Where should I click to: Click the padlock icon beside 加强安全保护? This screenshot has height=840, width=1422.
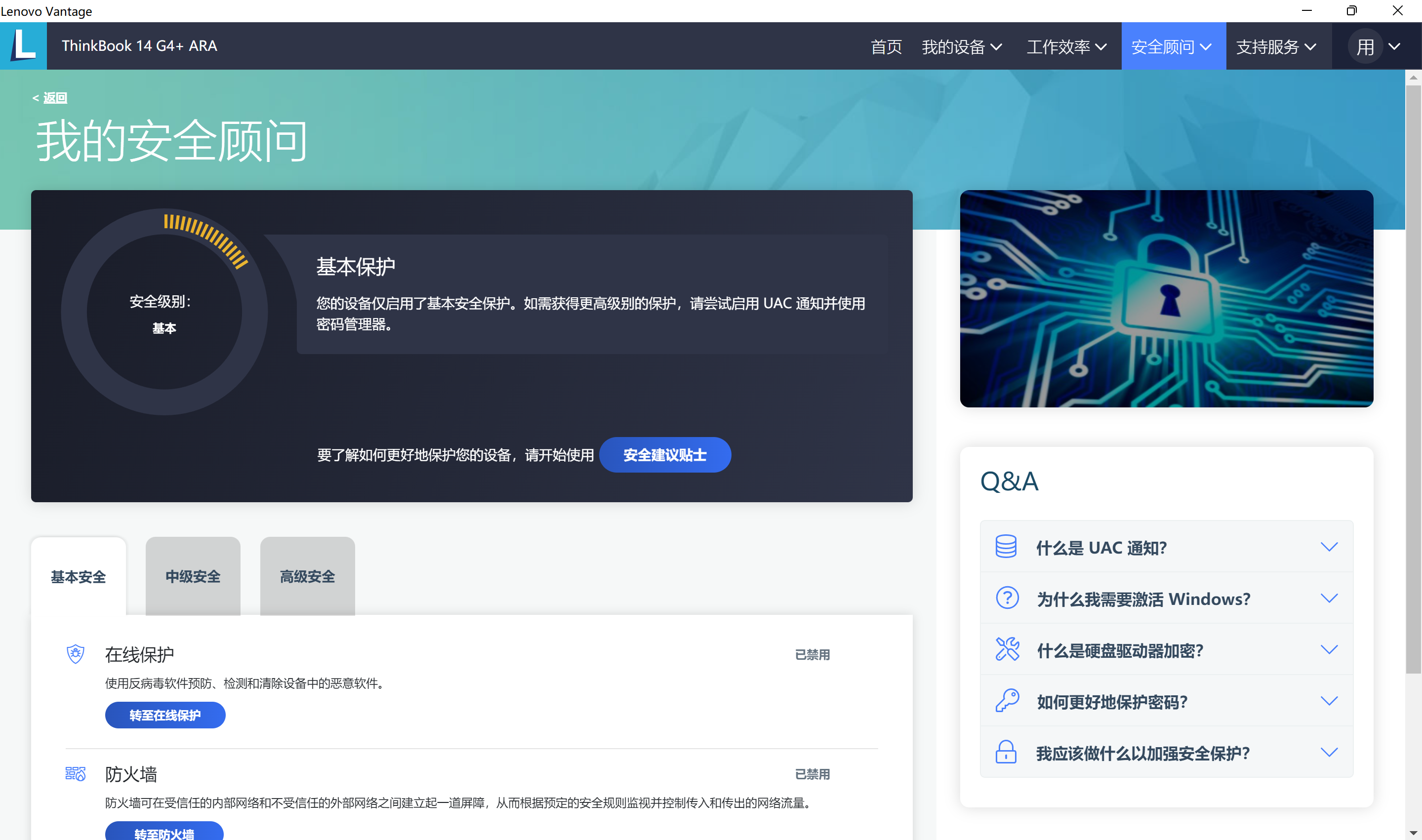pyautogui.click(x=1006, y=752)
